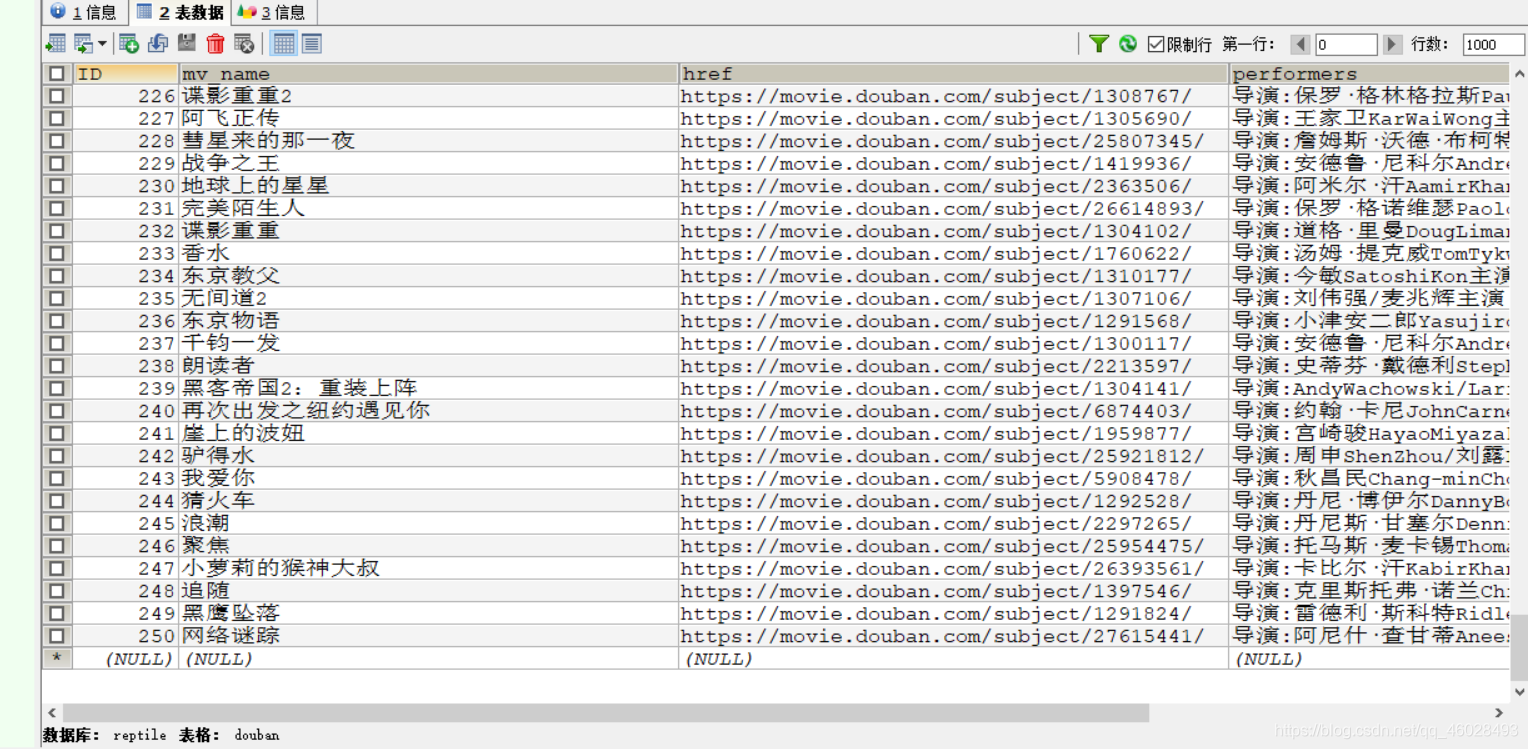Screen dimensions: 1528x749
Task: Check the row checkbox for ID 250
Action: point(57,636)
